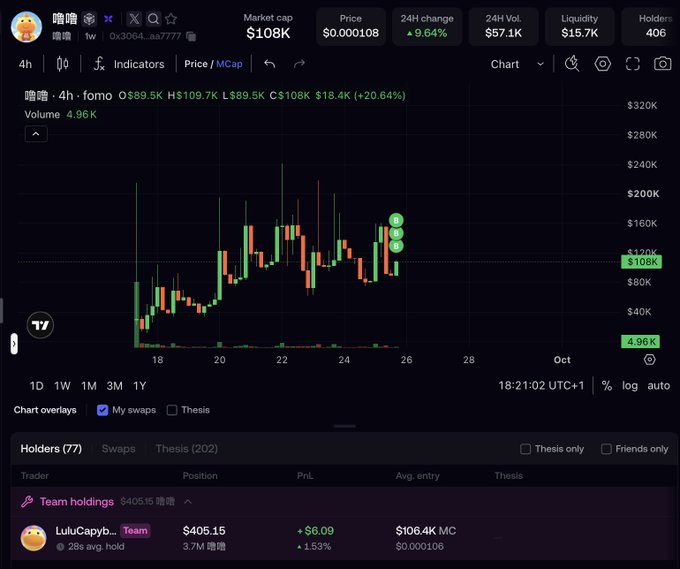The image size is (680, 569).
Task: Click the 4.96K volume axis label
Action: click(641, 341)
